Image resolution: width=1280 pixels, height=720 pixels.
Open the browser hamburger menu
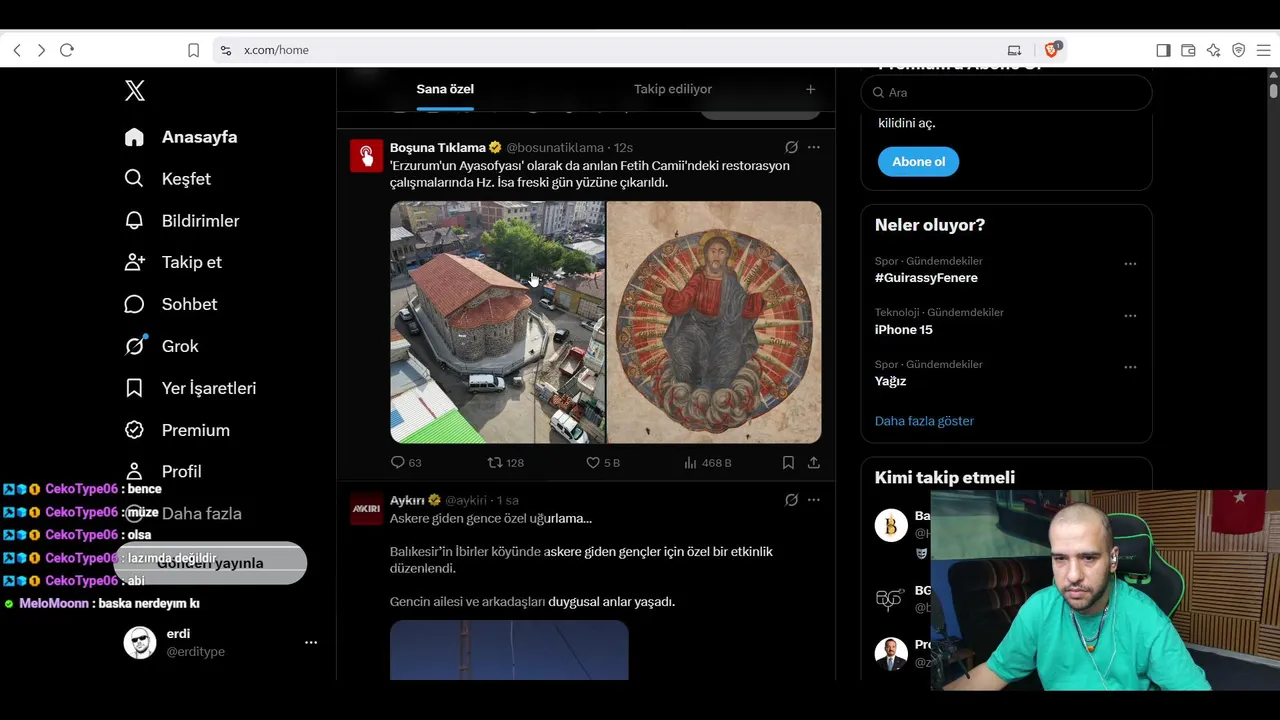coord(1263,50)
